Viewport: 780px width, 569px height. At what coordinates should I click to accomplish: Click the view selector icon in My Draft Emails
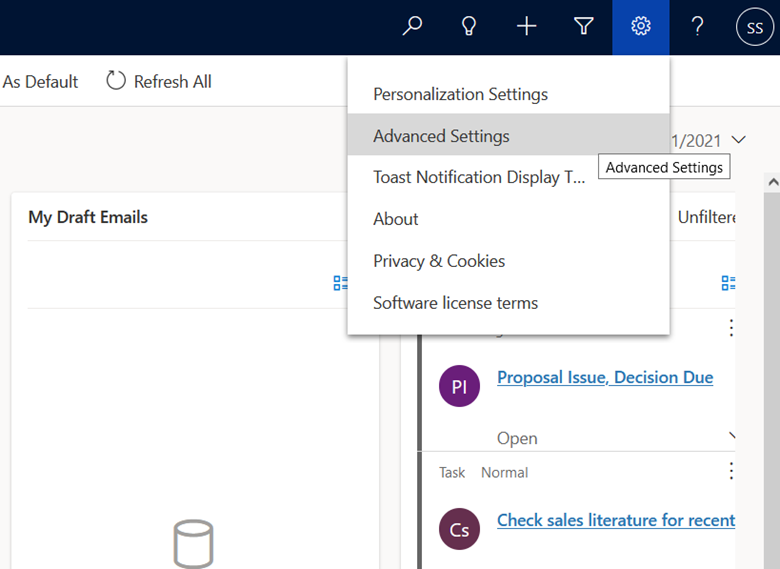341,283
